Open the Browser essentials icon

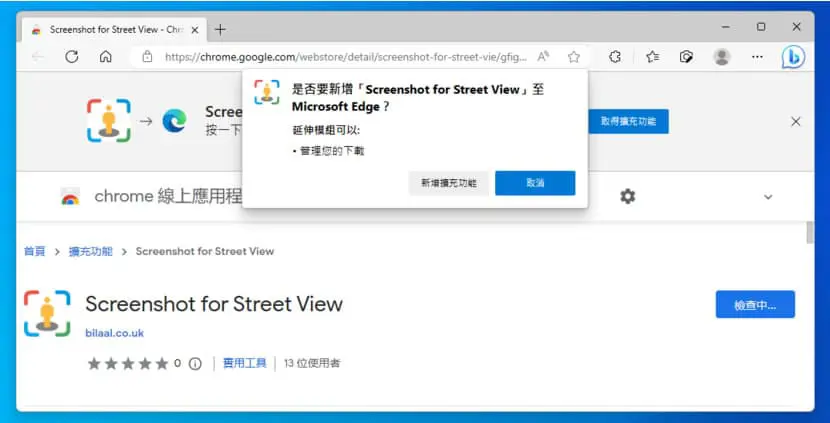click(687, 57)
